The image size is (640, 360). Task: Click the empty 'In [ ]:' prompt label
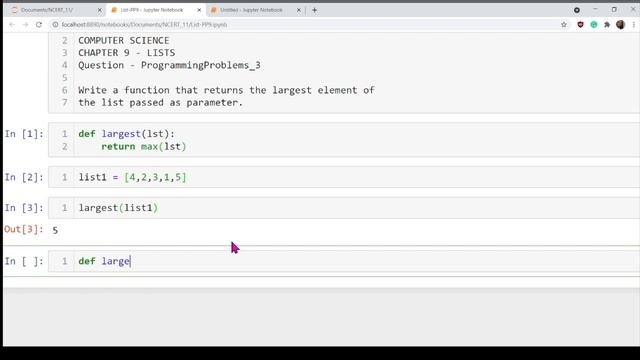pos(24,261)
